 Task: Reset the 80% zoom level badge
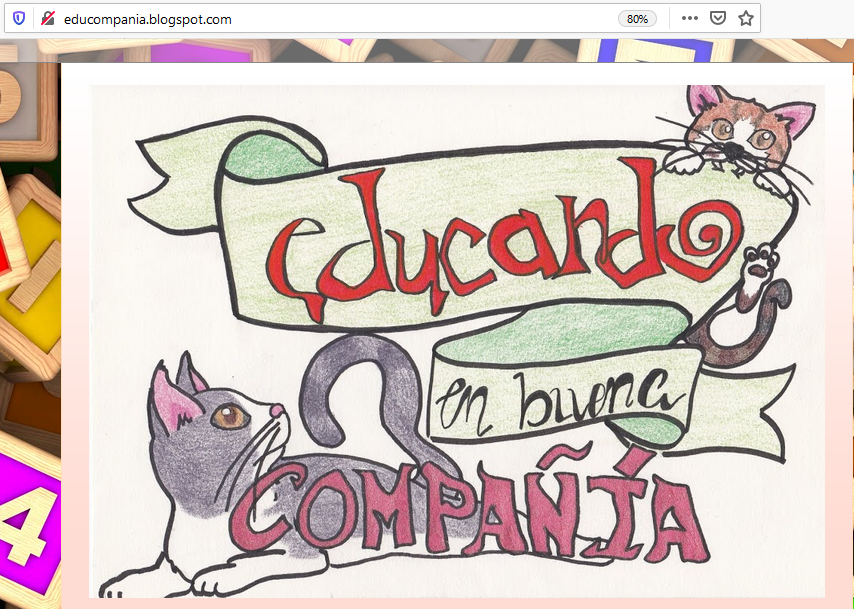point(636,18)
